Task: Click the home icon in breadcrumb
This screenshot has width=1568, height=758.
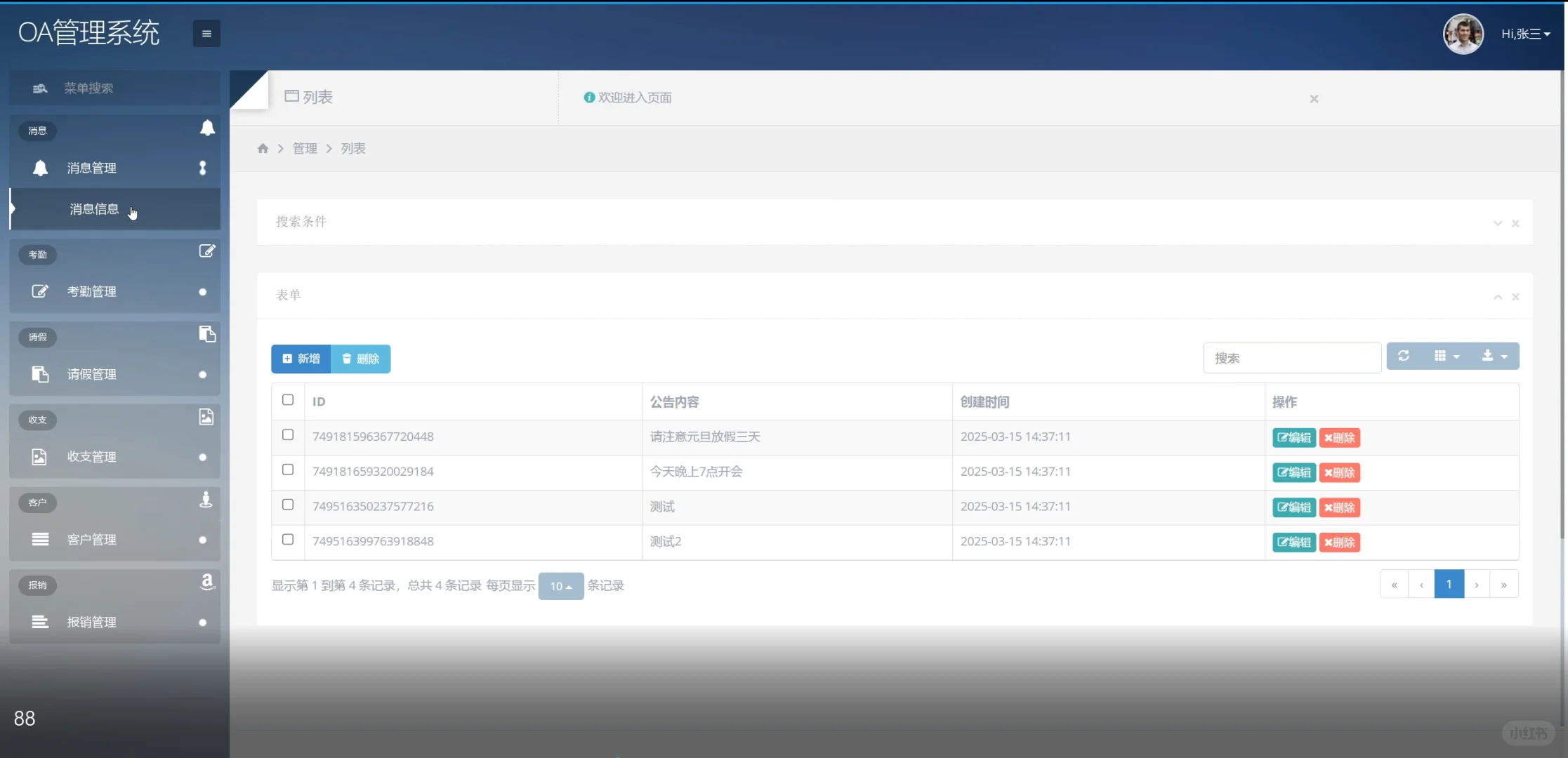Action: click(263, 148)
